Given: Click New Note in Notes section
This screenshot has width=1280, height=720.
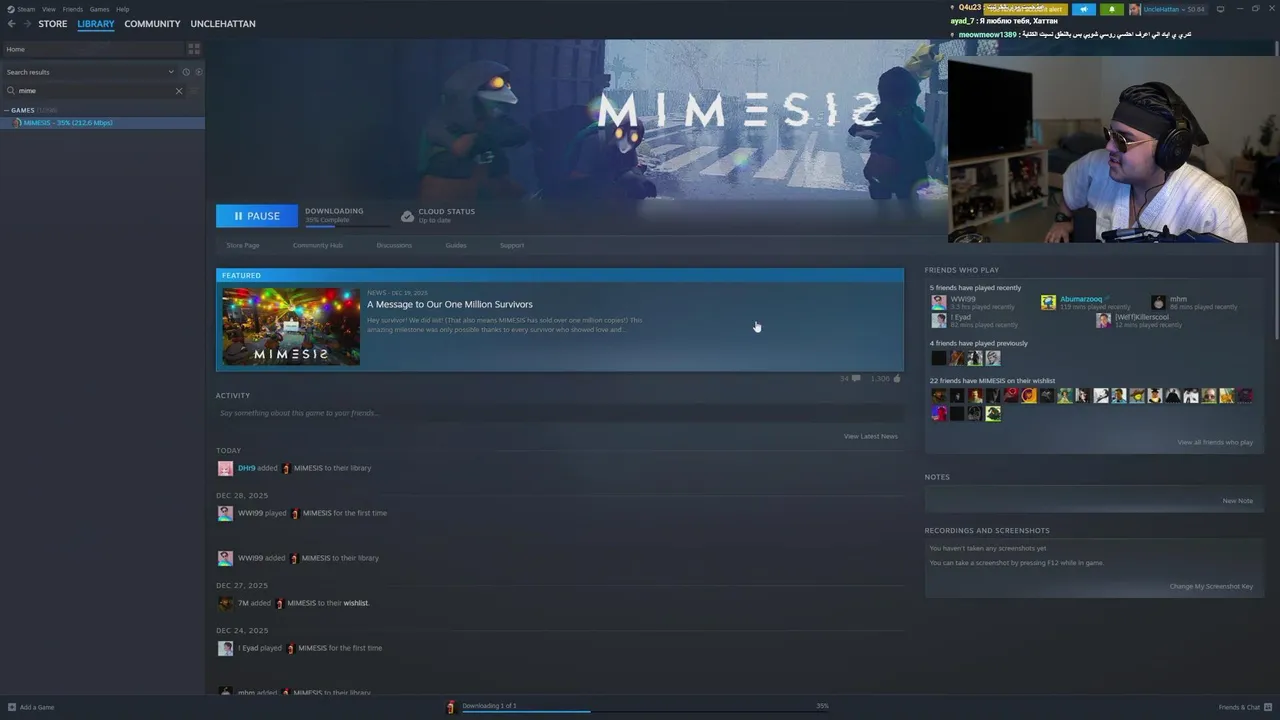Looking at the screenshot, I should coord(1238,501).
